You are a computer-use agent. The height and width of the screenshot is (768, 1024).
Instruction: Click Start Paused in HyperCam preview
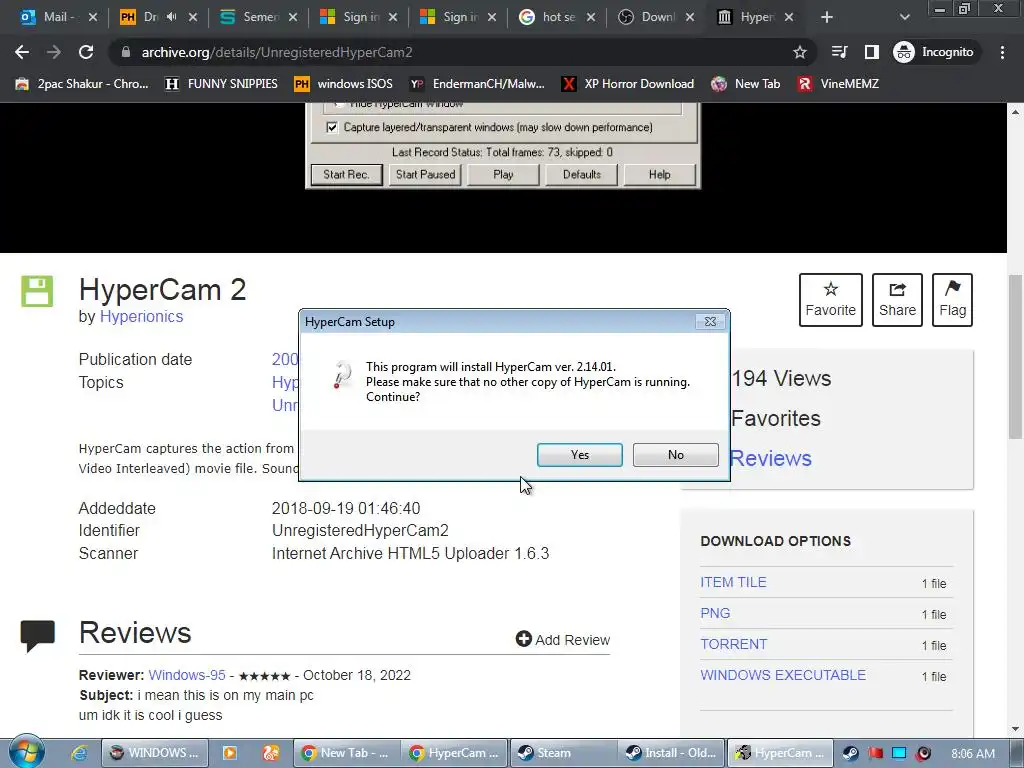click(x=425, y=174)
